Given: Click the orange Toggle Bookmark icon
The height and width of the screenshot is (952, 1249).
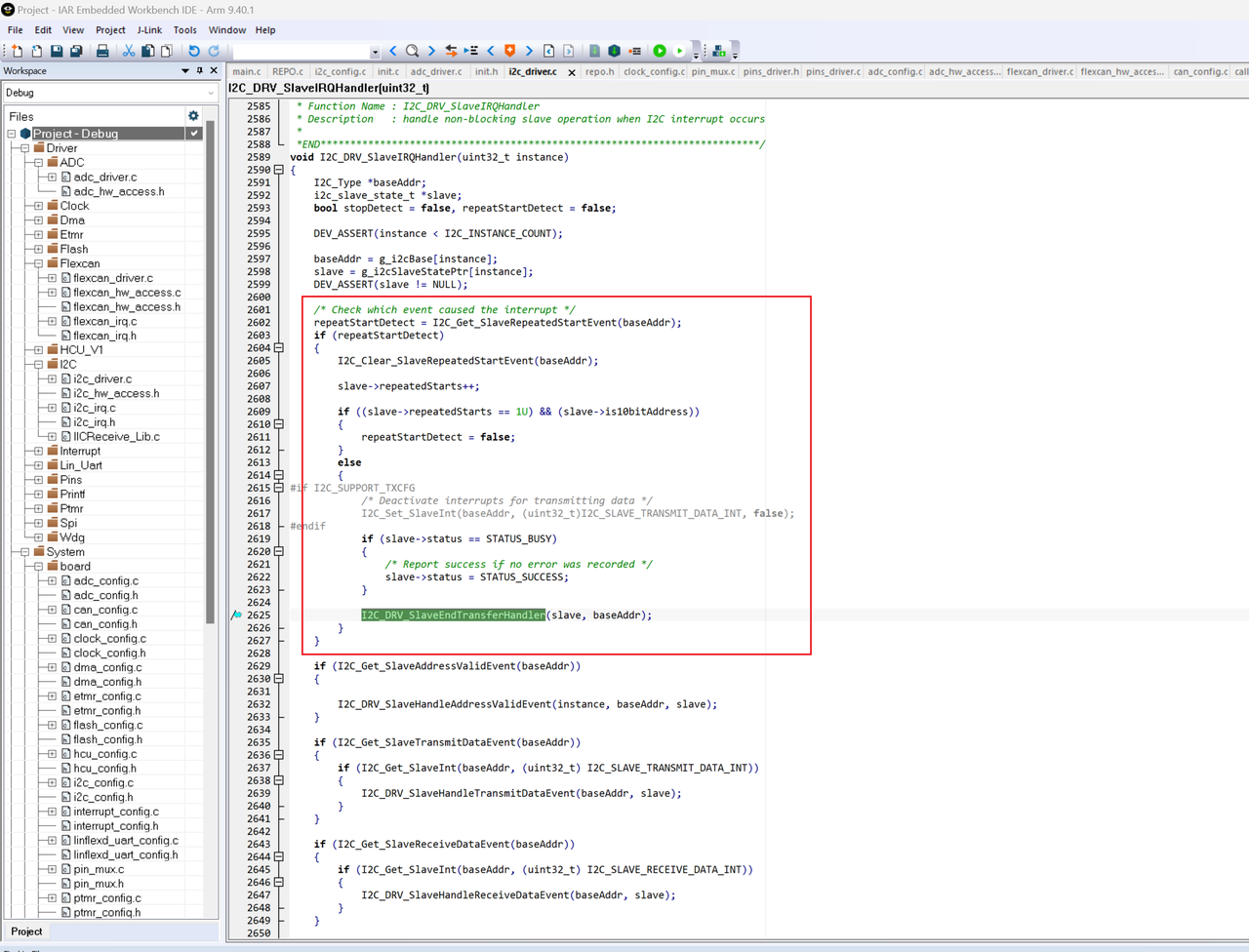Looking at the screenshot, I should point(509,51).
